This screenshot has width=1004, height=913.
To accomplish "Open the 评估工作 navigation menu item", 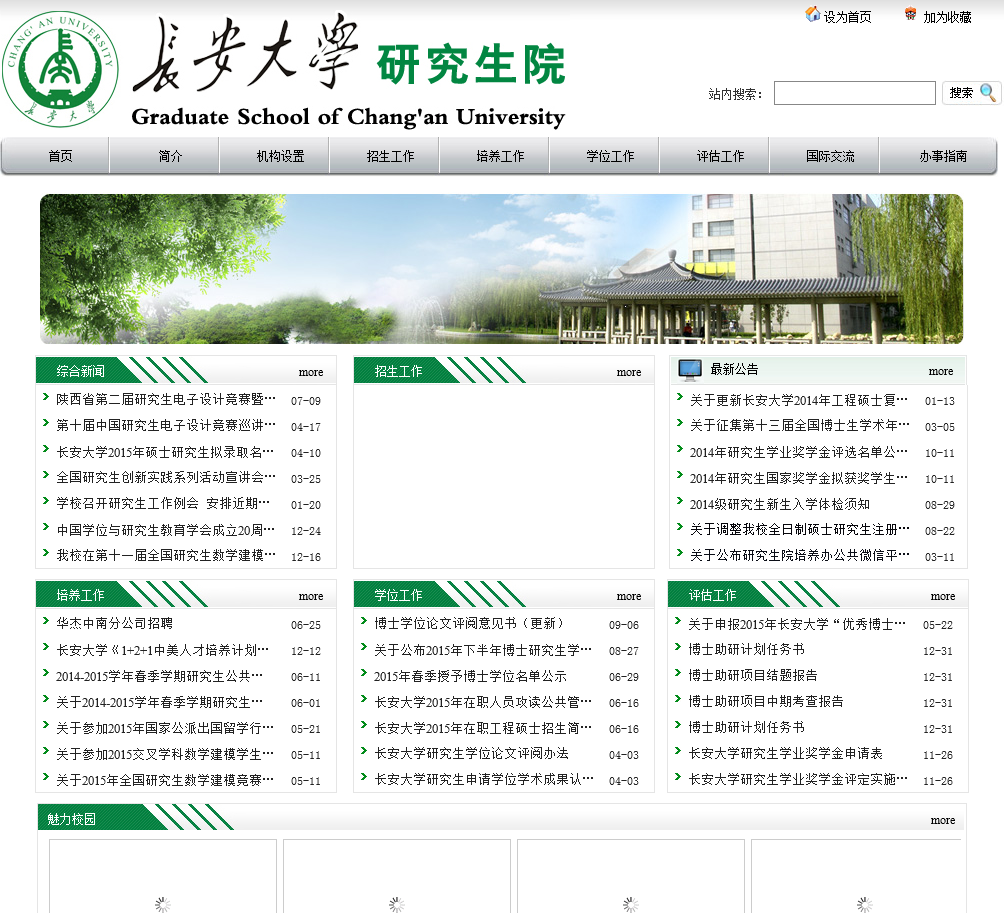I will (720, 156).
